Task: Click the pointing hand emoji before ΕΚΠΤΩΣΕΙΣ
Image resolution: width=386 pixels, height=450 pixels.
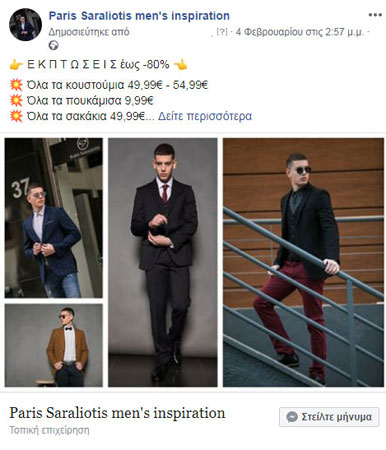Action: tap(16, 65)
